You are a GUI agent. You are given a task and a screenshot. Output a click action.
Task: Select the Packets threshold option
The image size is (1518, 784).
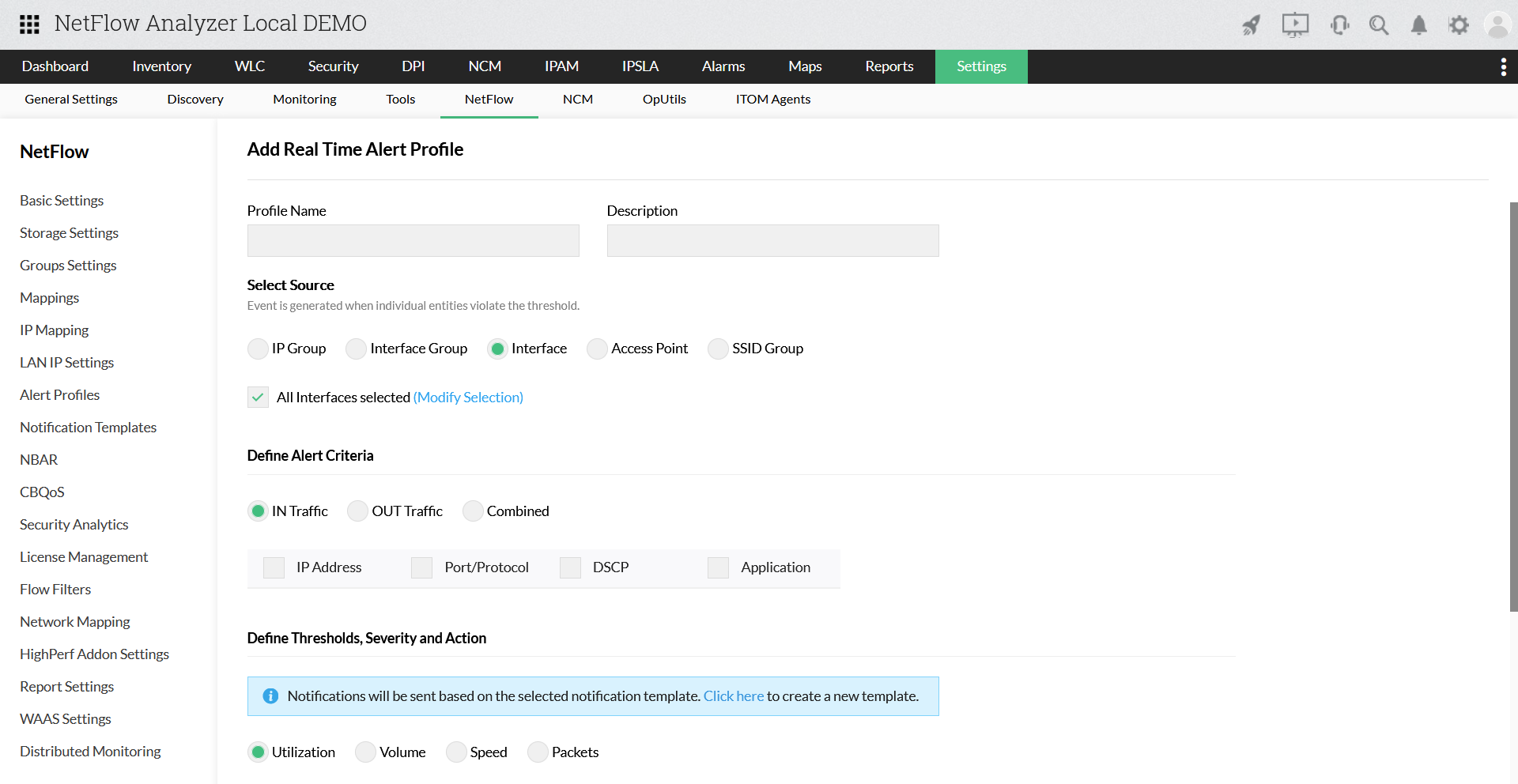538,752
